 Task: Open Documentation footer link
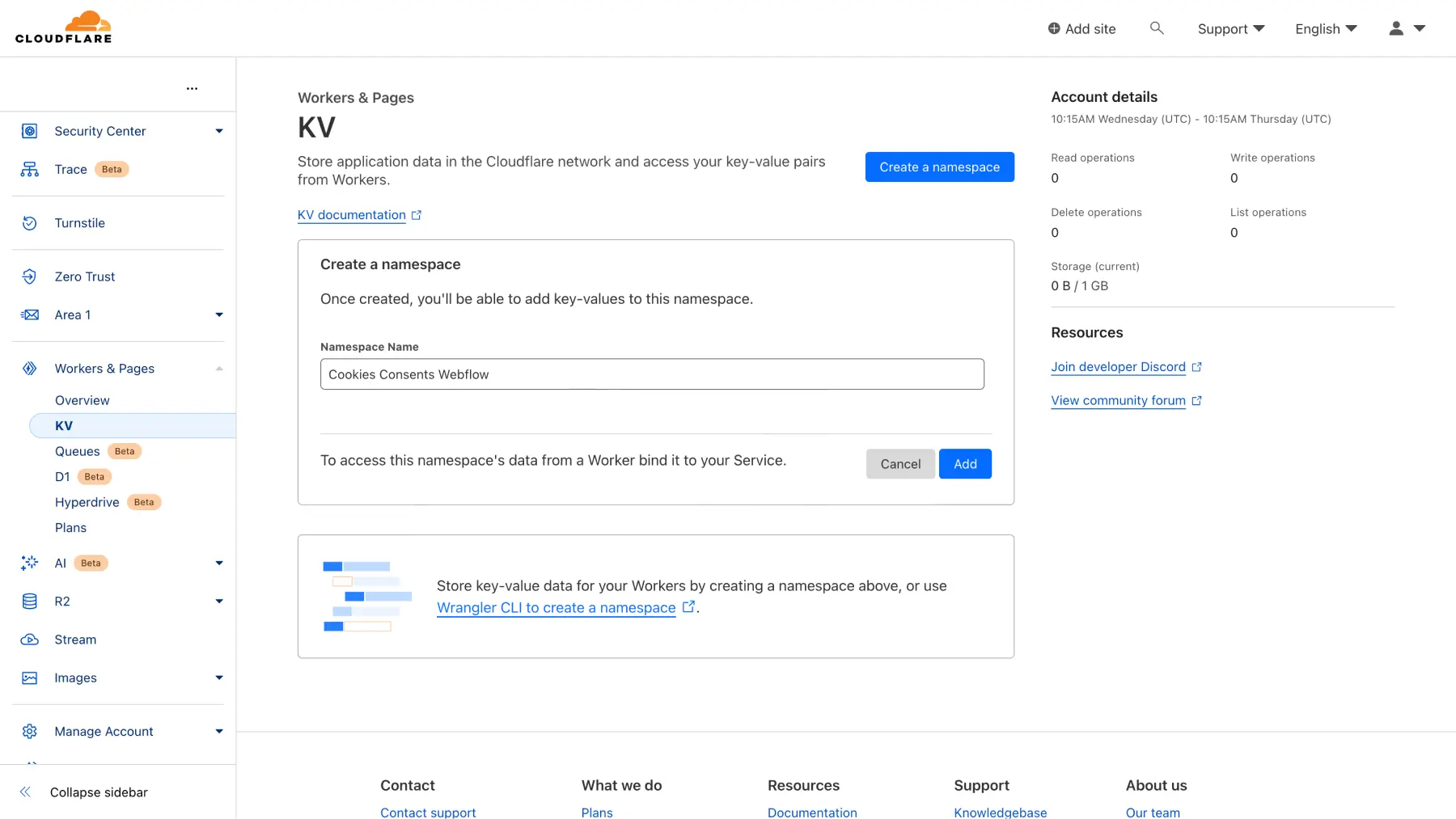tap(812, 813)
